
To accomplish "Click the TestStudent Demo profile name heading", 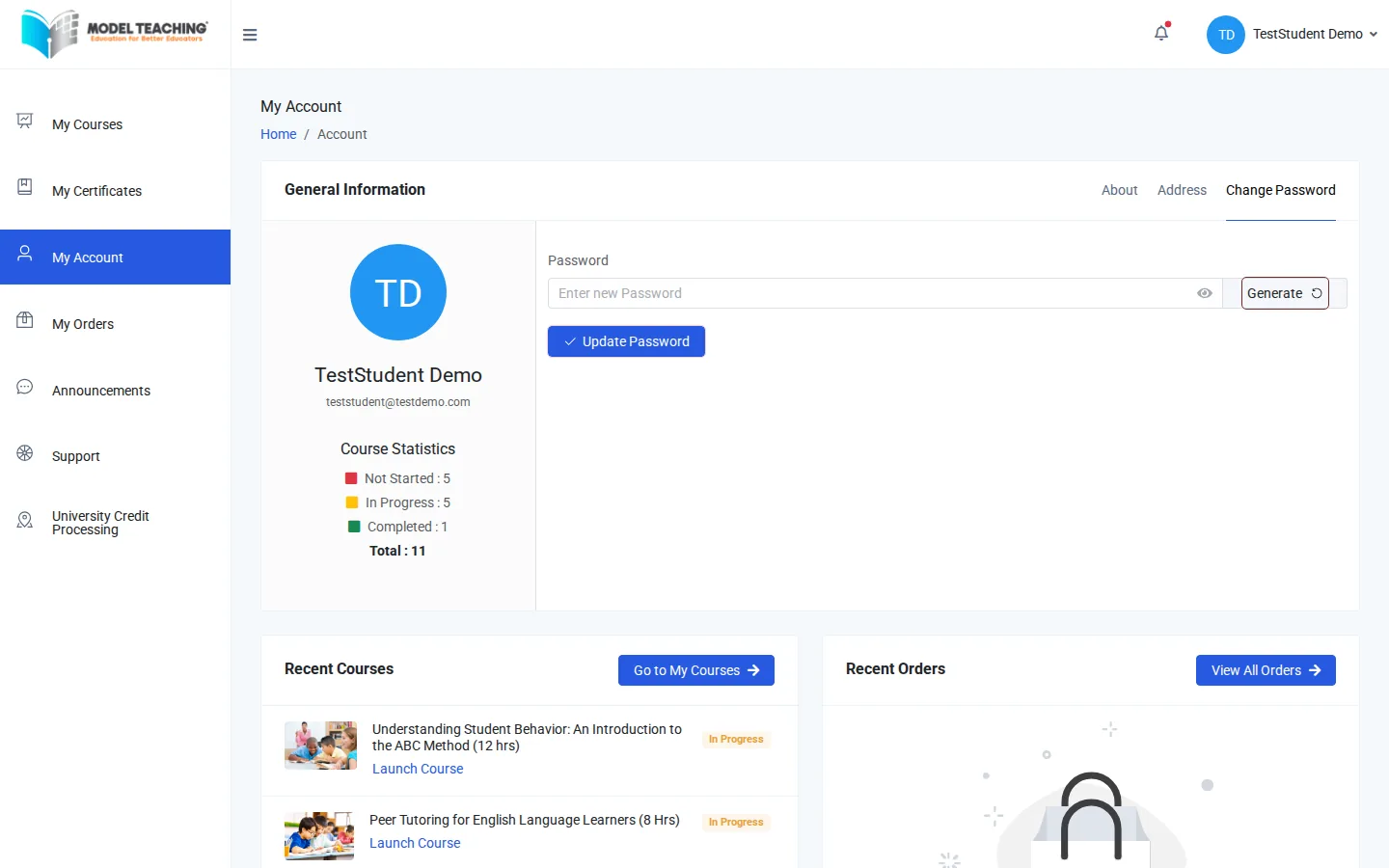I will 398,375.
